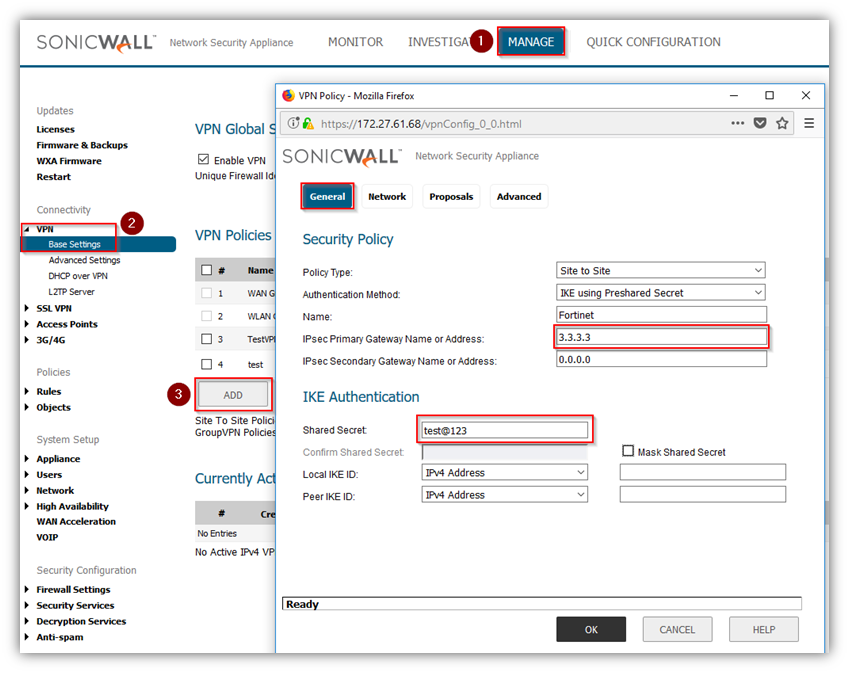This screenshot has height=673, width=849.
Task: Click the IPsec Secondary Gateway address field
Action: 661,359
